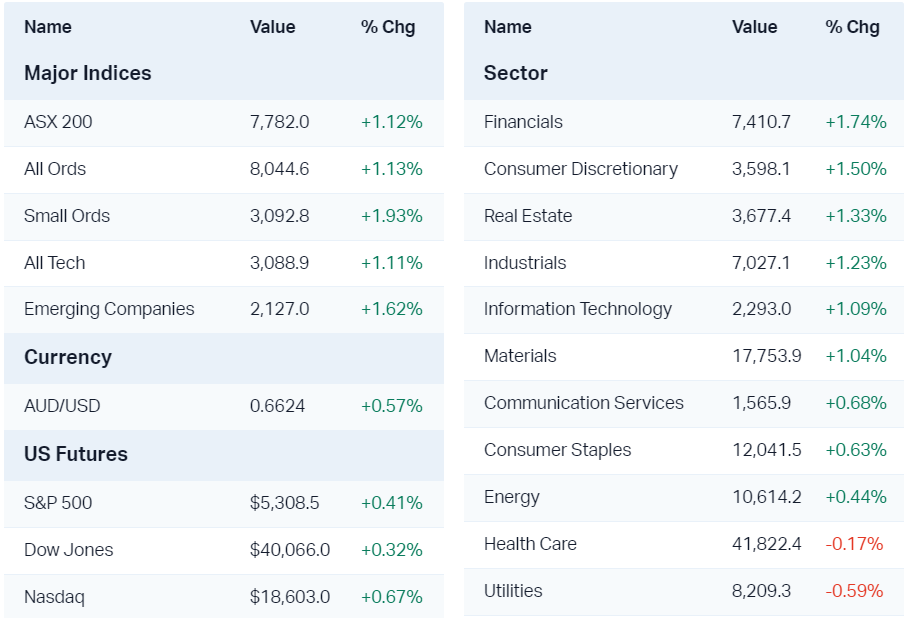Click the Value header in Major Indices table
Image resolution: width=908 pixels, height=618 pixels.
[x=273, y=27]
